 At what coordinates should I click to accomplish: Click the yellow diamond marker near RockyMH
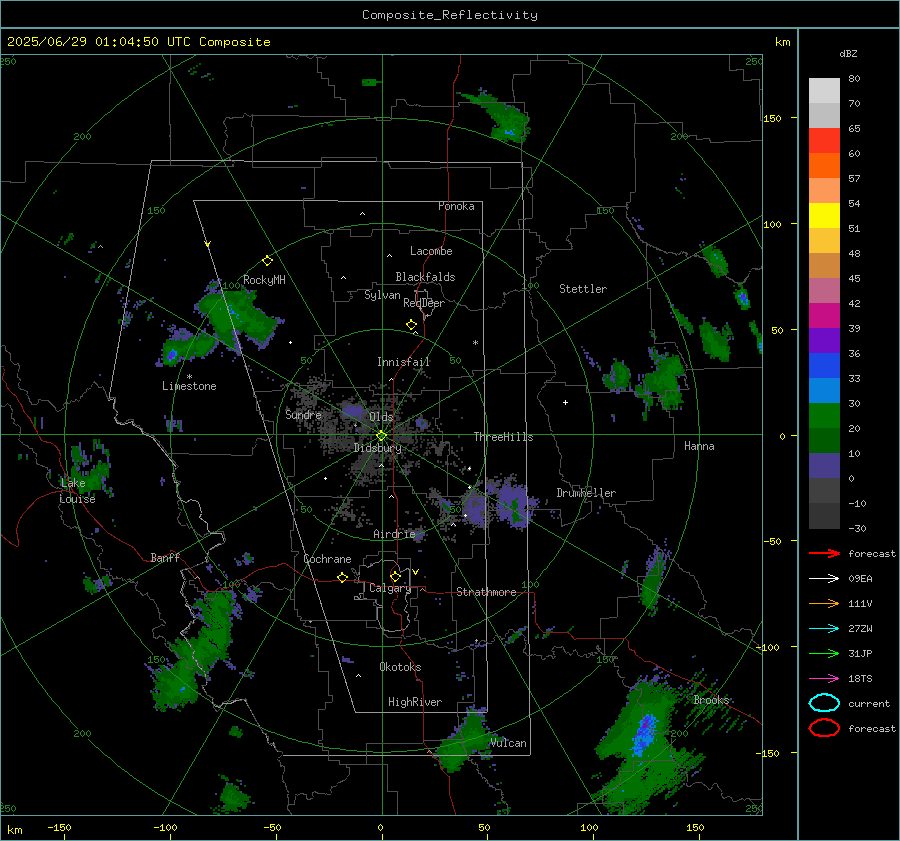point(267,261)
